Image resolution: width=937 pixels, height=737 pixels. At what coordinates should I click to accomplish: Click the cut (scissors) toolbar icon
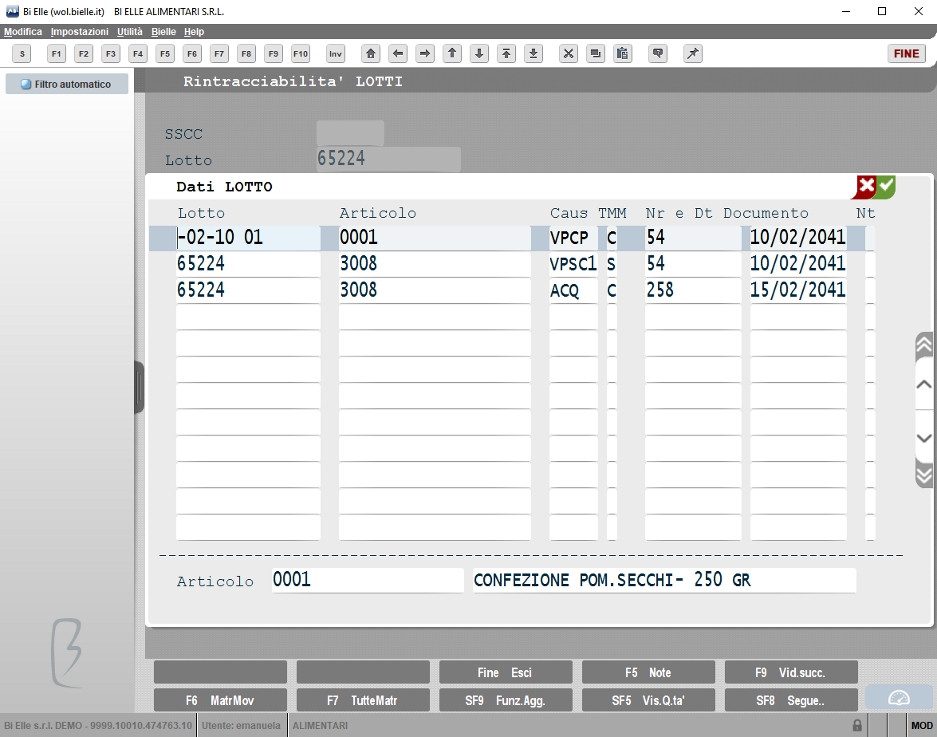pos(568,54)
